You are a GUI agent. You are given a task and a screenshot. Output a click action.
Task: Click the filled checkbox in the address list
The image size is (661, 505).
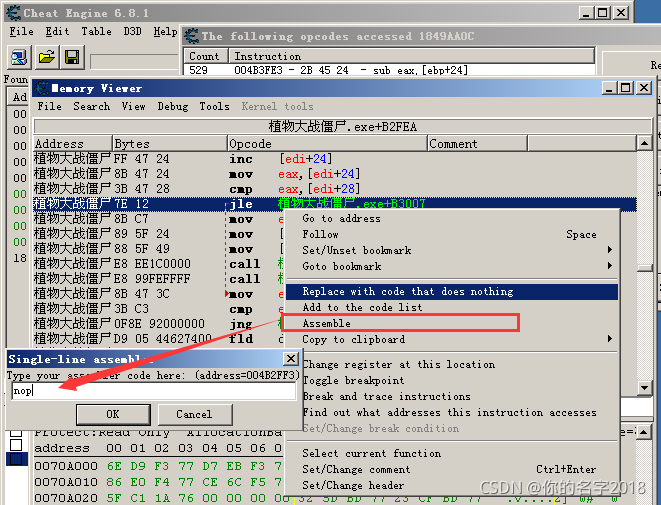point(16,459)
